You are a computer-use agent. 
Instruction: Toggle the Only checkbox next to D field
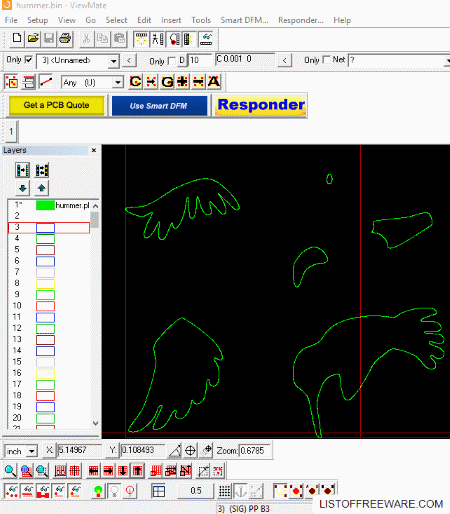pyautogui.click(x=172, y=61)
